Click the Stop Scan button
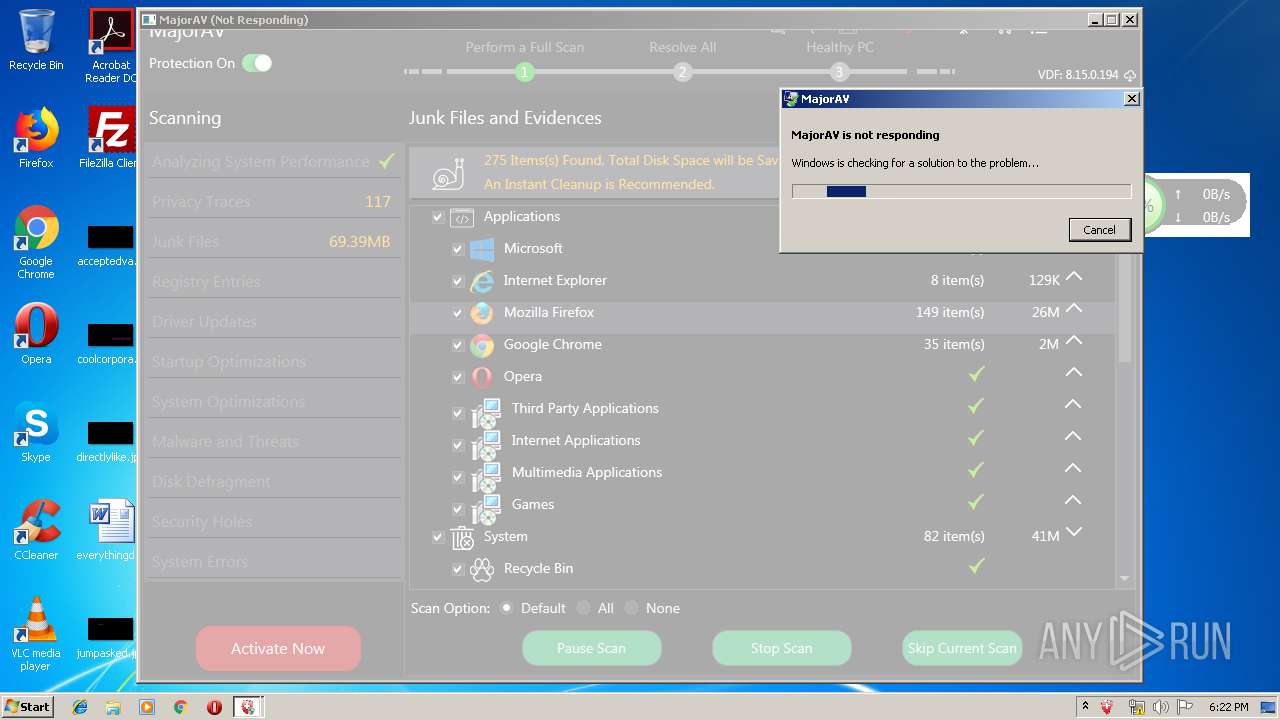Screen dimensions: 1280x720 (781, 648)
